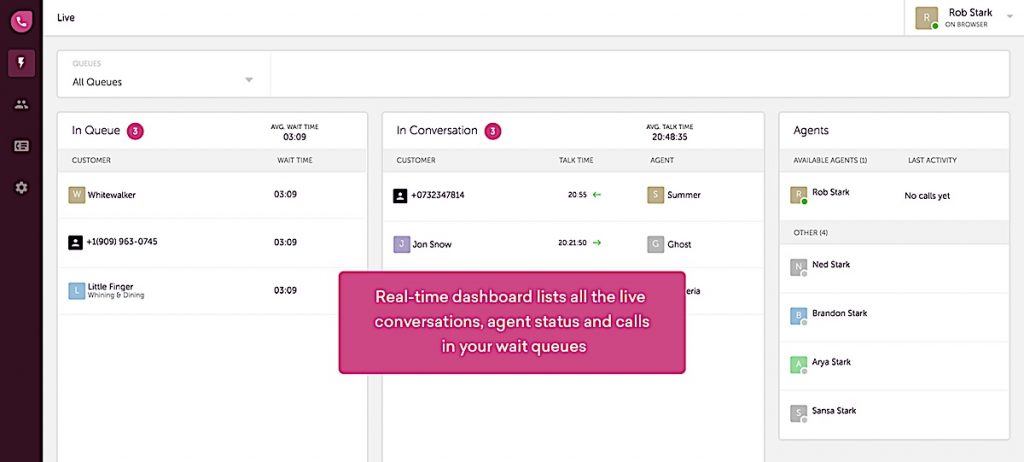Click the In Queue count badge
Image resolution: width=1024 pixels, height=462 pixels.
click(x=135, y=131)
